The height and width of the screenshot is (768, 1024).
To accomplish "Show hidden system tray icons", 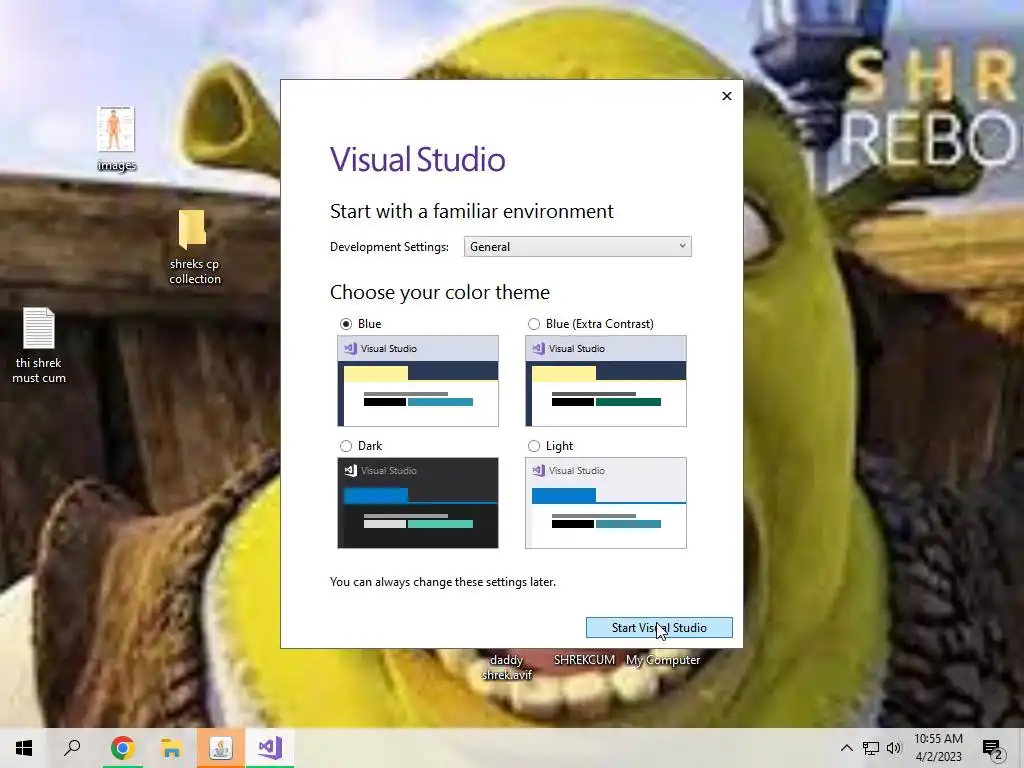I will [846, 748].
